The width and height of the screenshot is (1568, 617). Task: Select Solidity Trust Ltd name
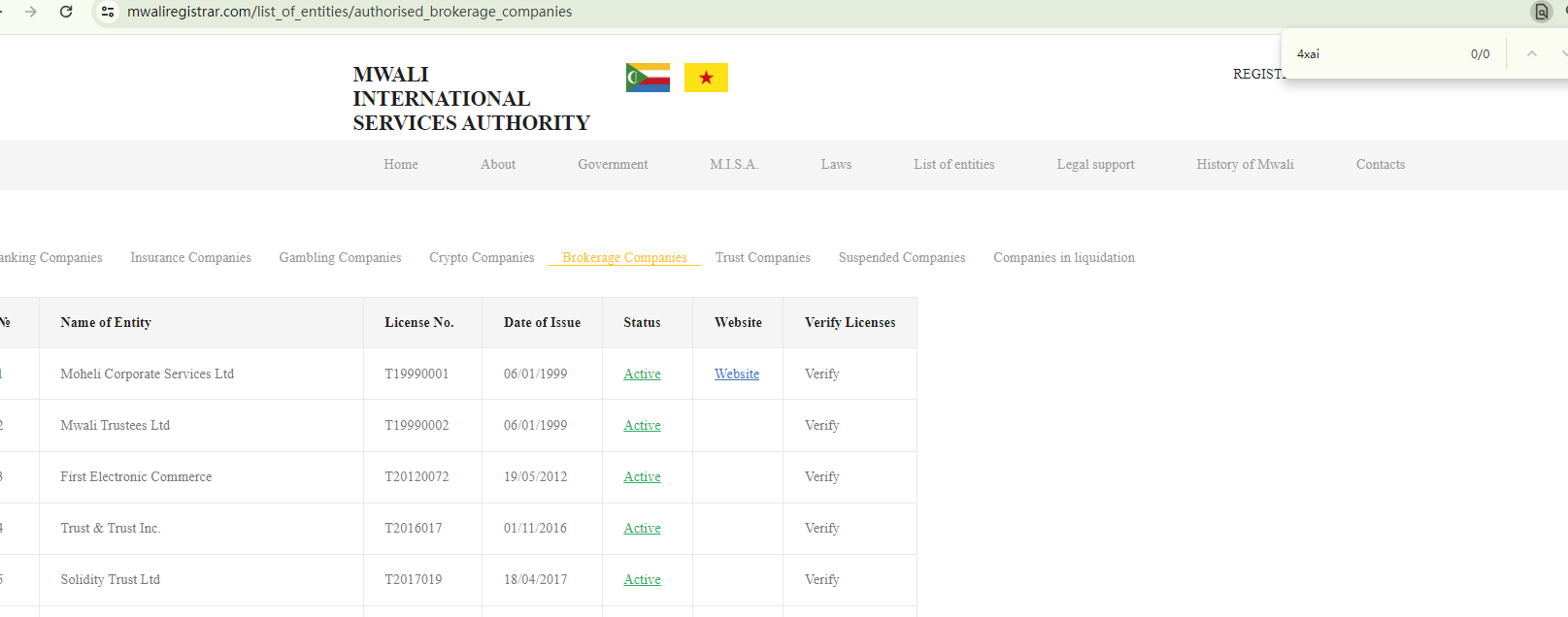pos(111,580)
